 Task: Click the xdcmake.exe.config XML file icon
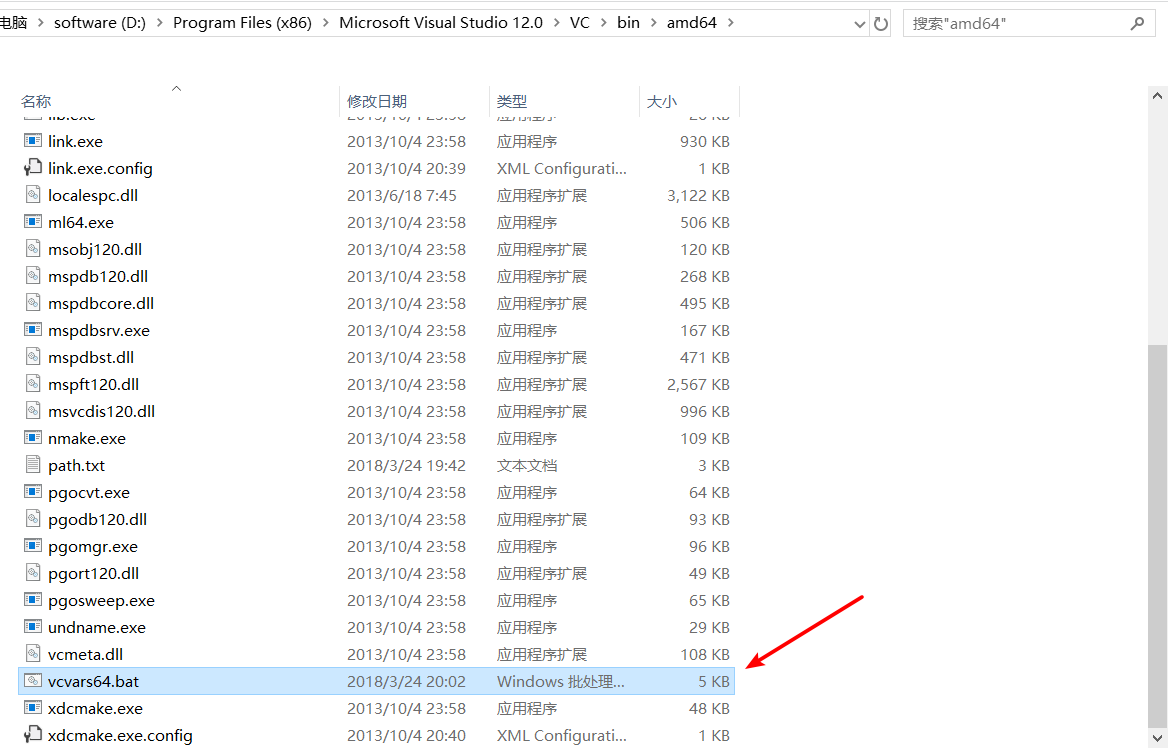coord(33,735)
